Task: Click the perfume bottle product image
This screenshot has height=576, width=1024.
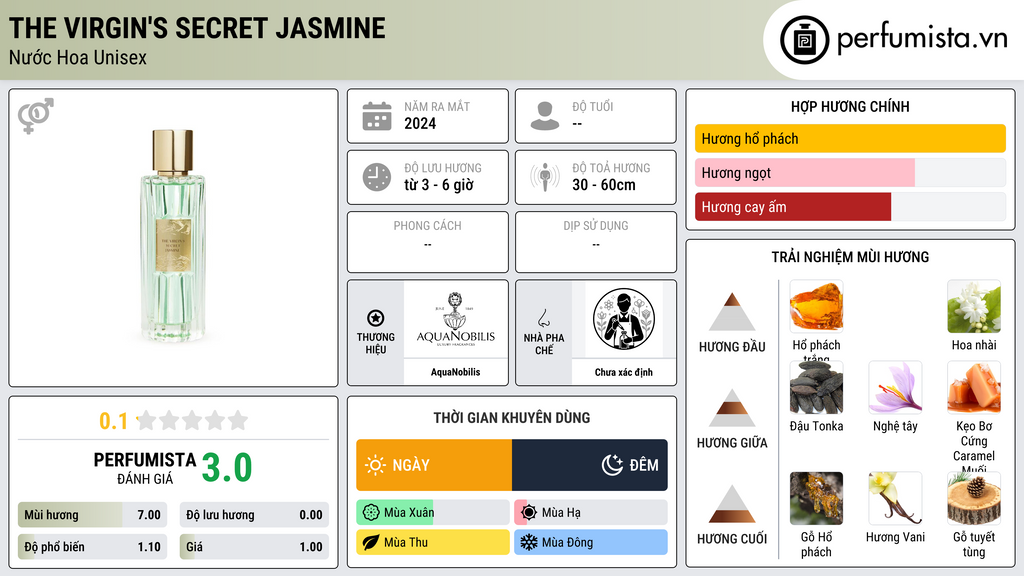Action: pyautogui.click(x=173, y=236)
